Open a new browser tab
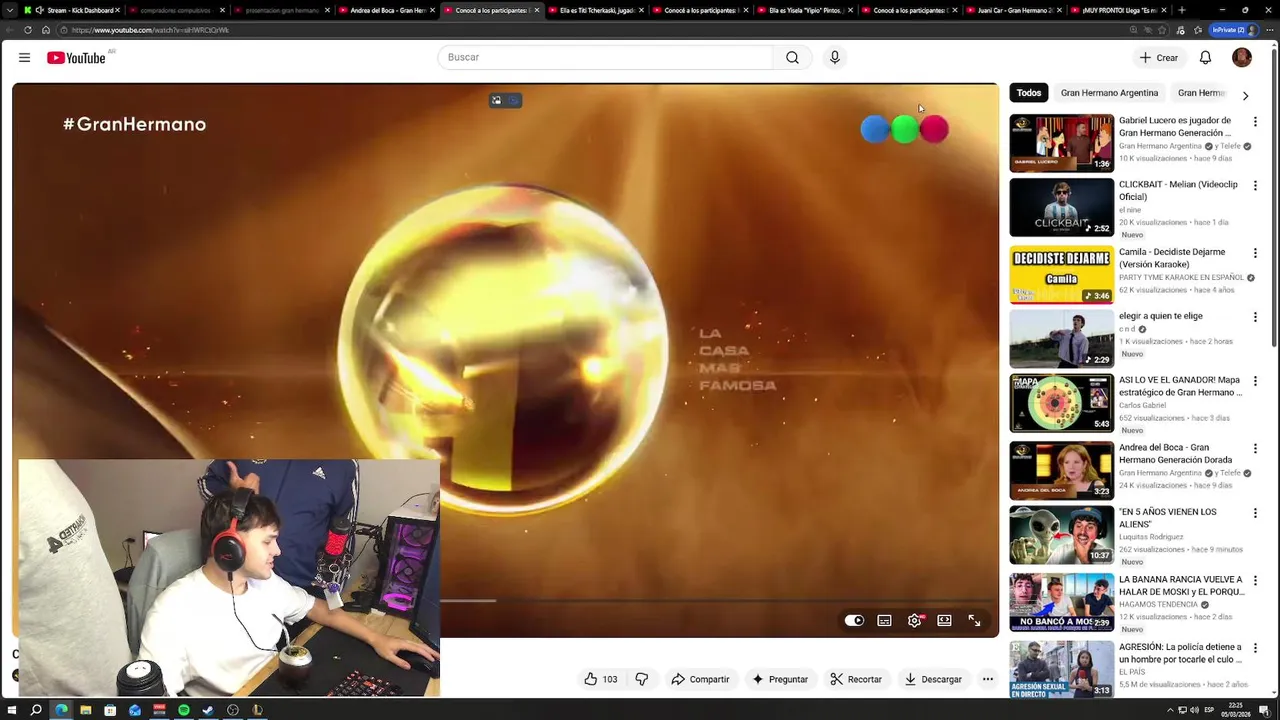The image size is (1280, 720). click(x=1182, y=10)
